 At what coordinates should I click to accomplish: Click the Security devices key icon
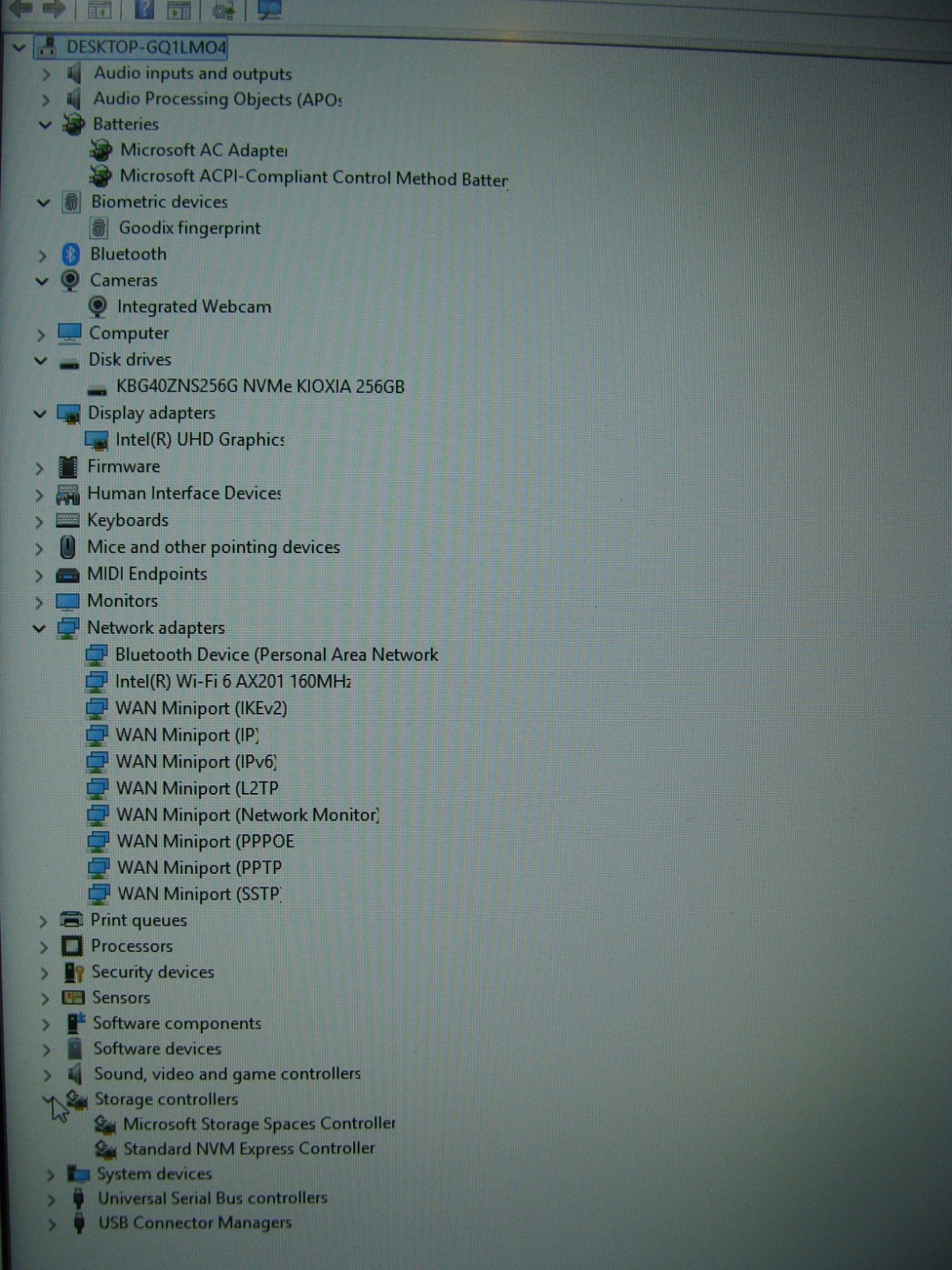click(74, 972)
